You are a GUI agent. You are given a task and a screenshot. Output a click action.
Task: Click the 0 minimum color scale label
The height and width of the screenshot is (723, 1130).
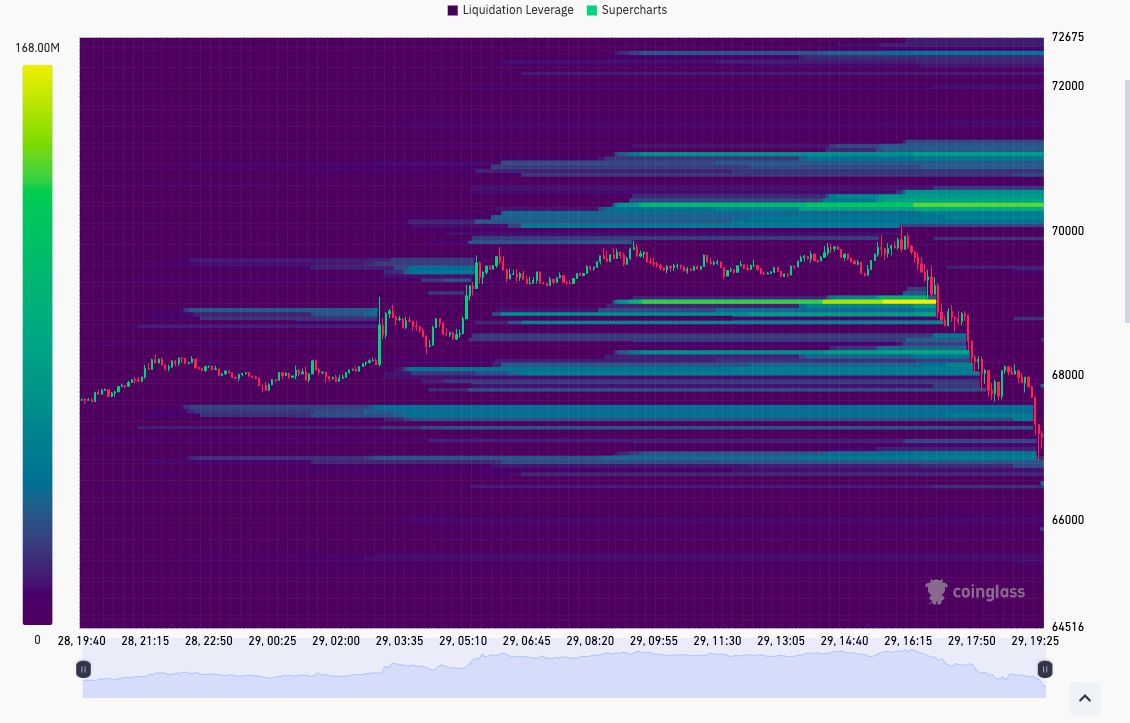[x=38, y=640]
